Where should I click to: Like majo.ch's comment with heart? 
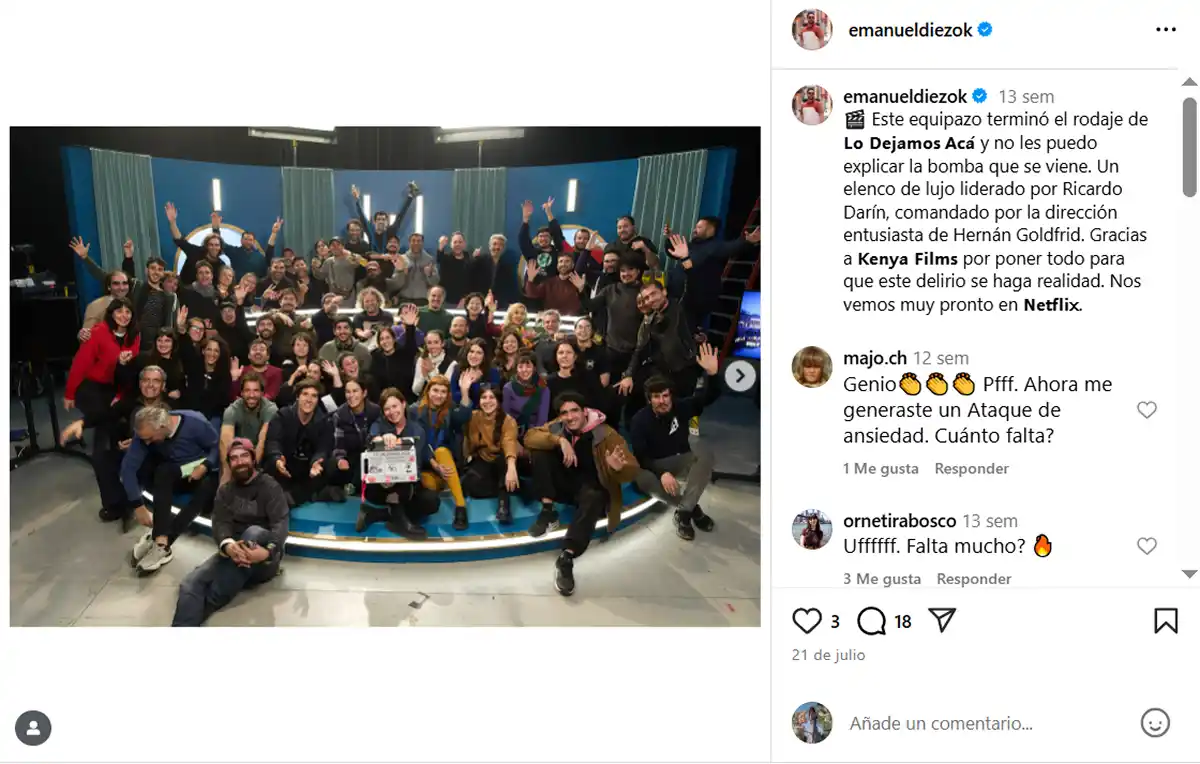click(1147, 410)
